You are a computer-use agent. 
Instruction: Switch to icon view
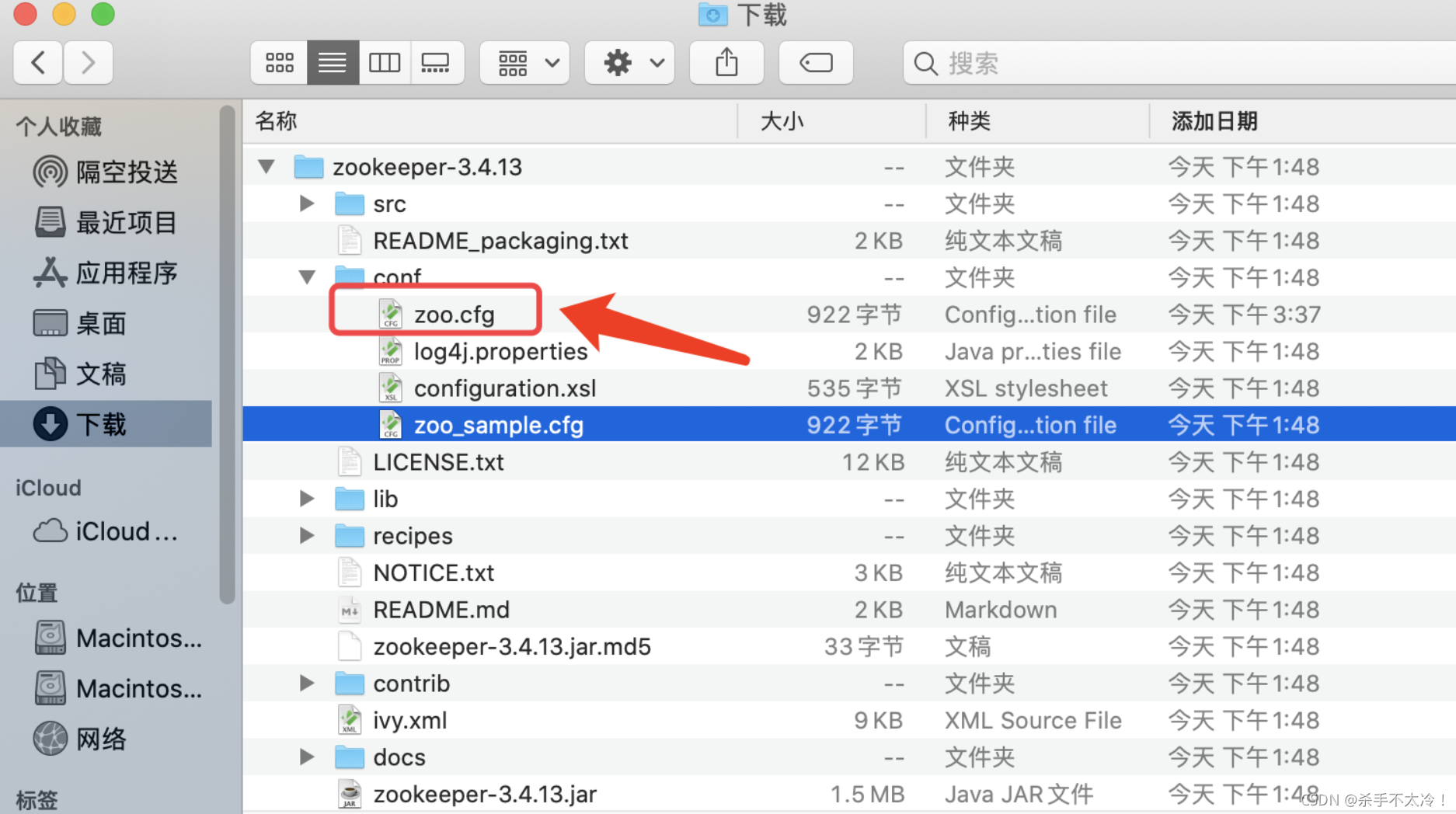click(x=279, y=62)
